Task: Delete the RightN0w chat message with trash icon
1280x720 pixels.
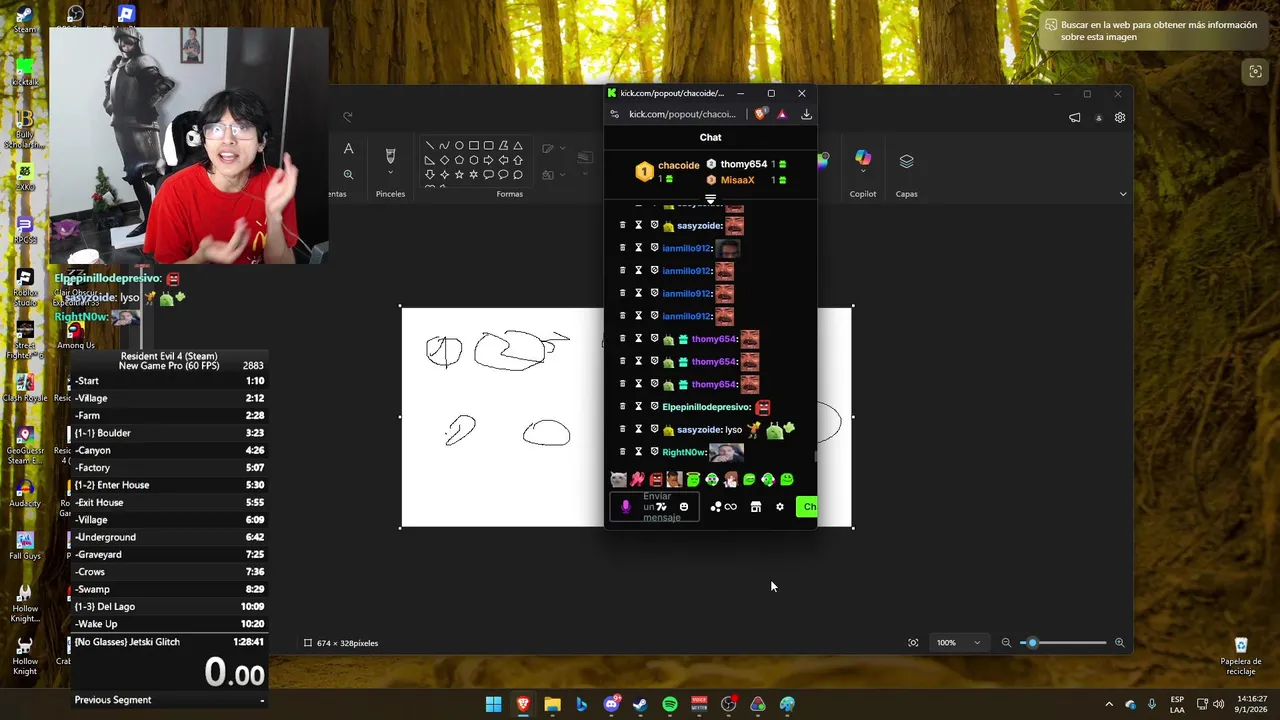Action: coord(622,452)
